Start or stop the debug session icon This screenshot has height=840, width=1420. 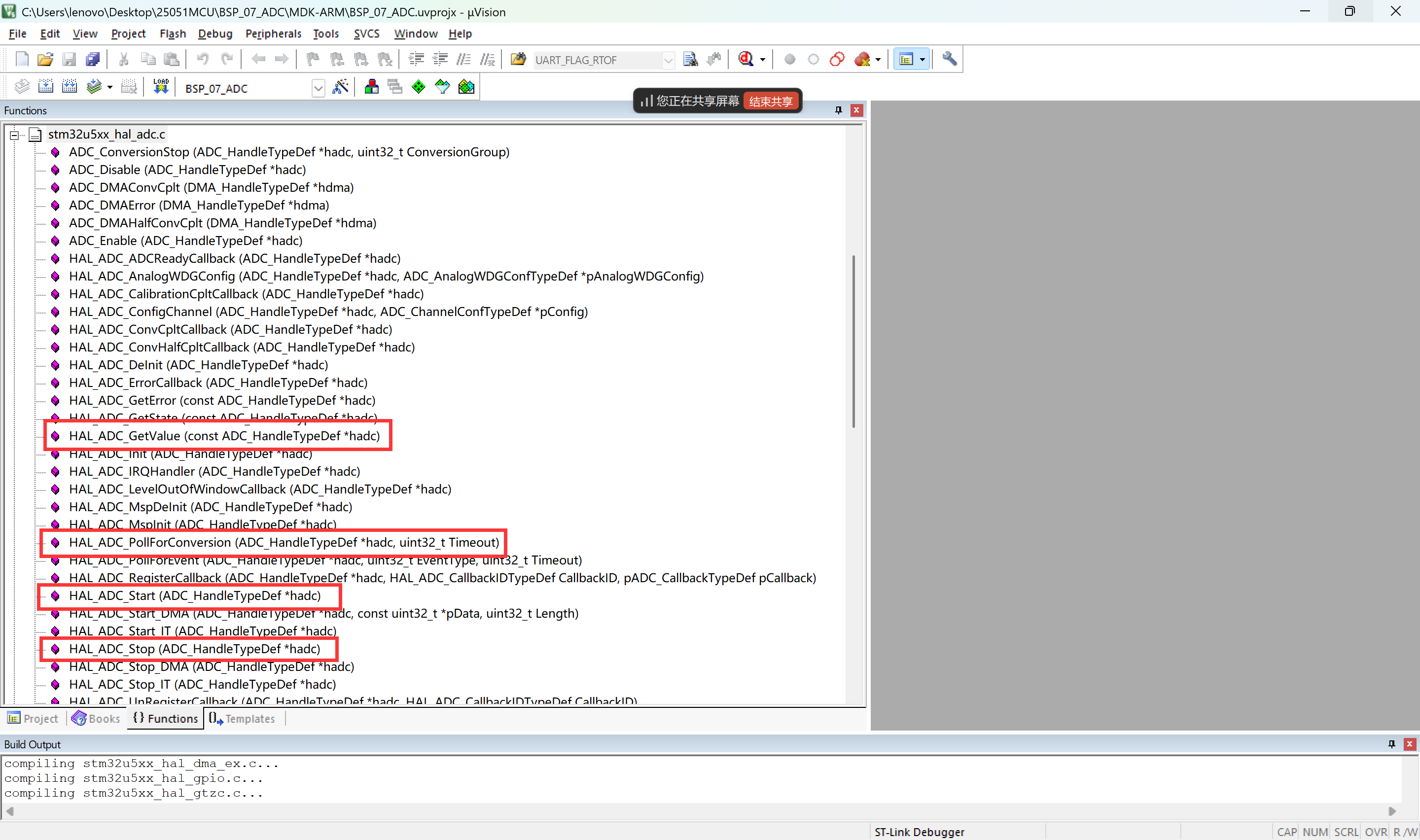click(x=746, y=59)
